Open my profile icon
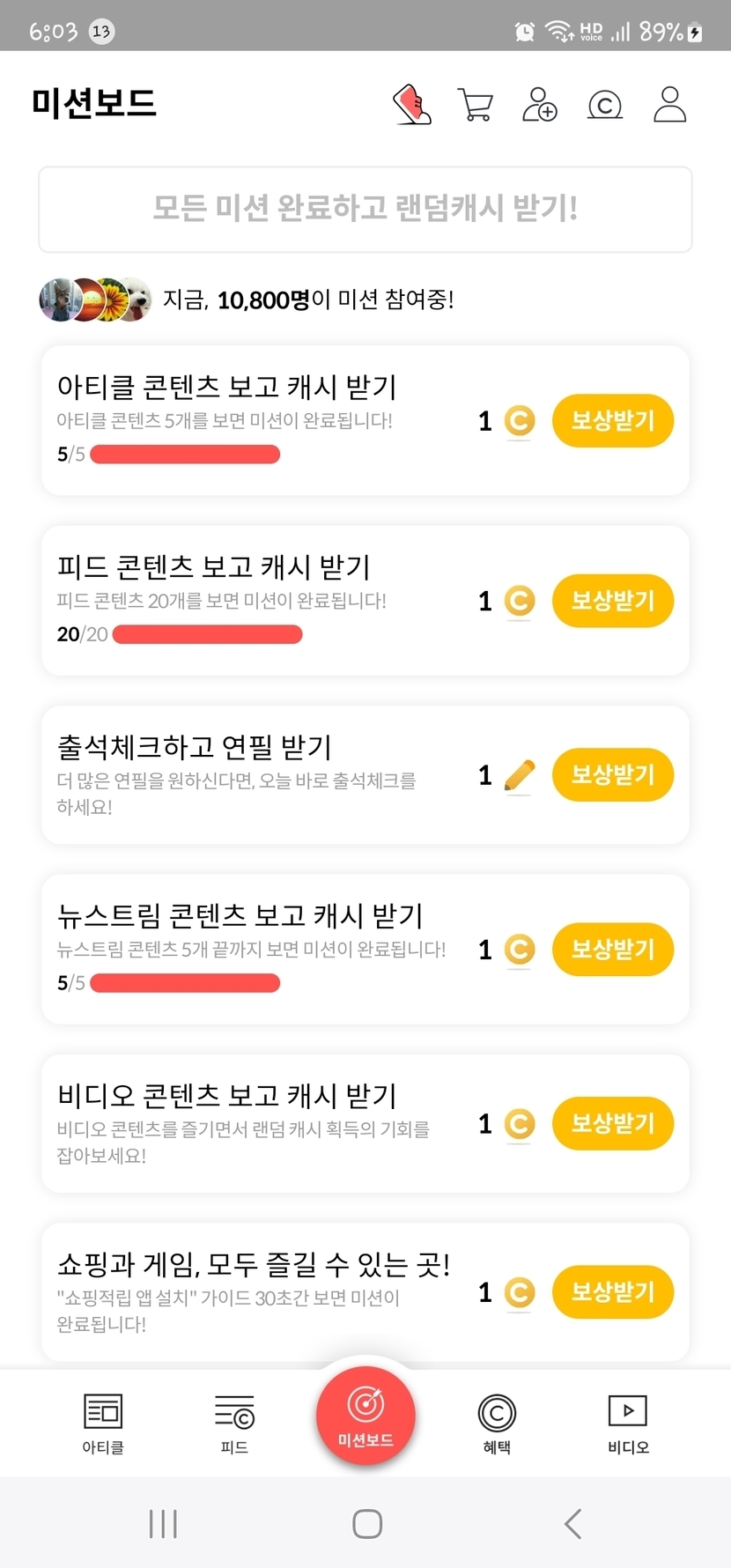The image size is (731, 1568). (669, 105)
